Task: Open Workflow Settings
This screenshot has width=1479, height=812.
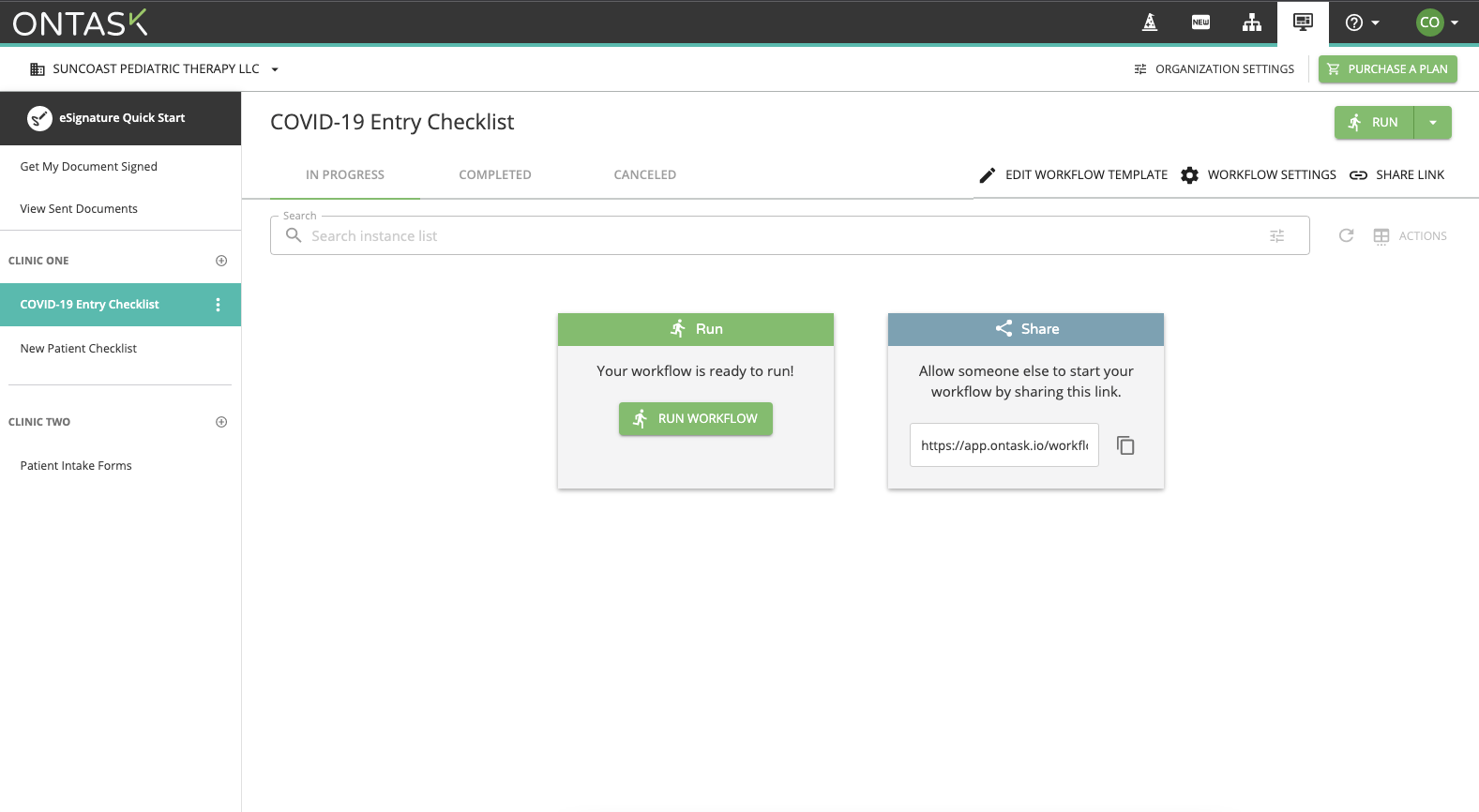Action: (1259, 175)
